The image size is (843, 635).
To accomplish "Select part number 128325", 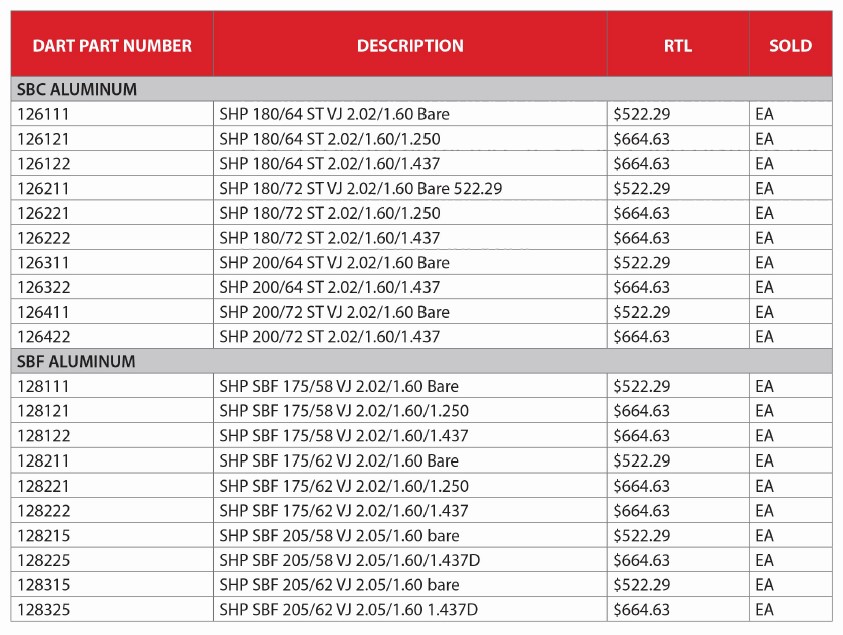I will point(44,609).
